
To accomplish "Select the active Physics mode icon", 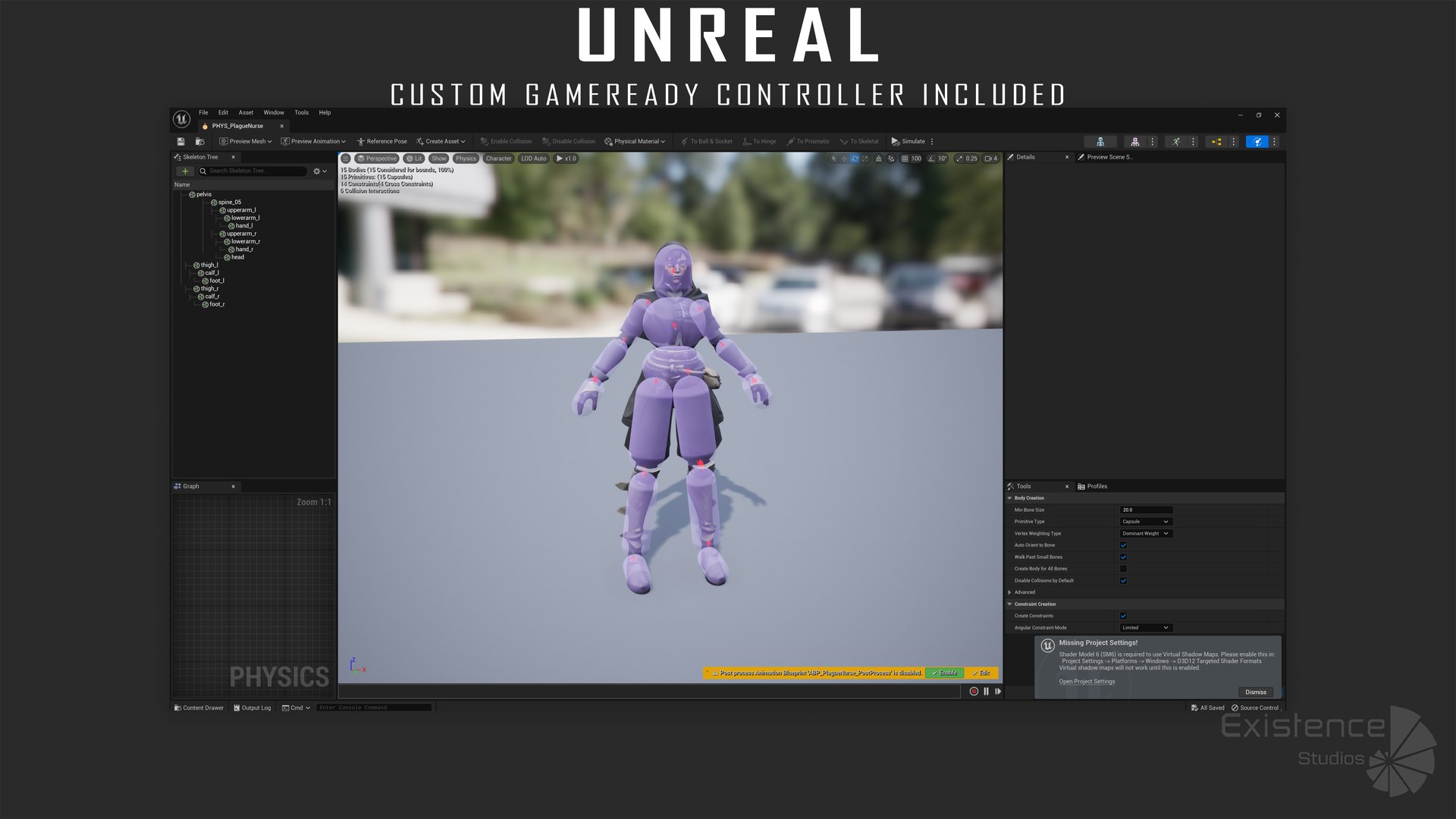I will pyautogui.click(x=1257, y=141).
